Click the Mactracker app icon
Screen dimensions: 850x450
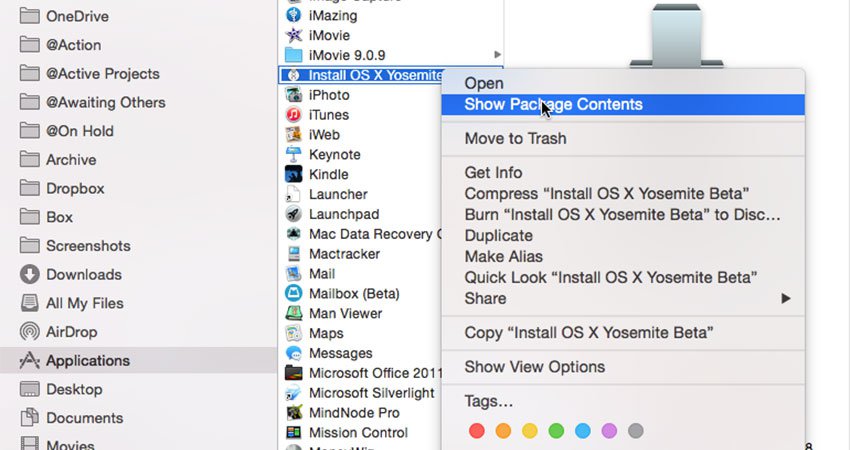coord(293,254)
